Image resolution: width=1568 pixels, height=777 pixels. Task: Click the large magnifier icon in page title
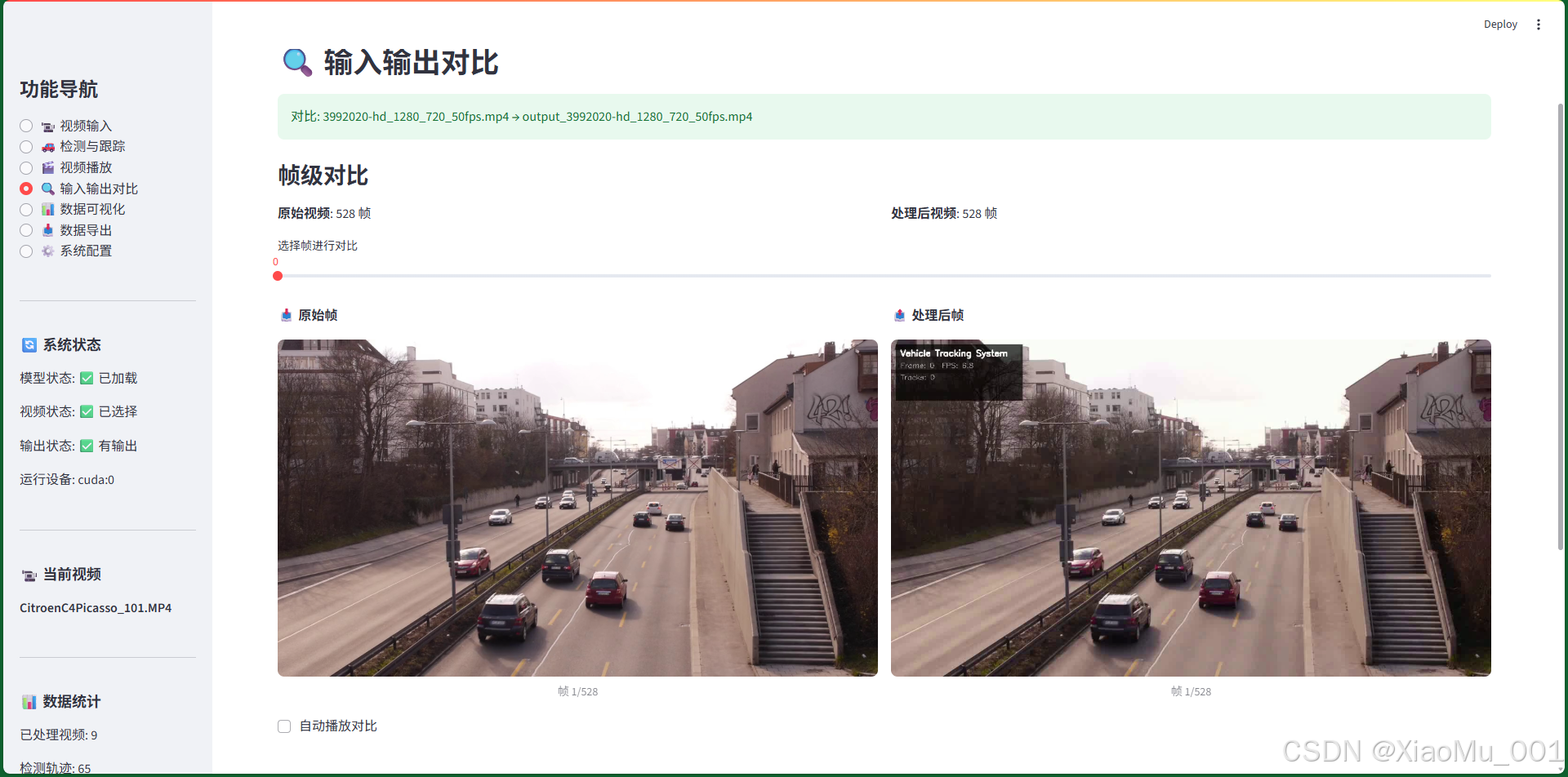click(297, 63)
